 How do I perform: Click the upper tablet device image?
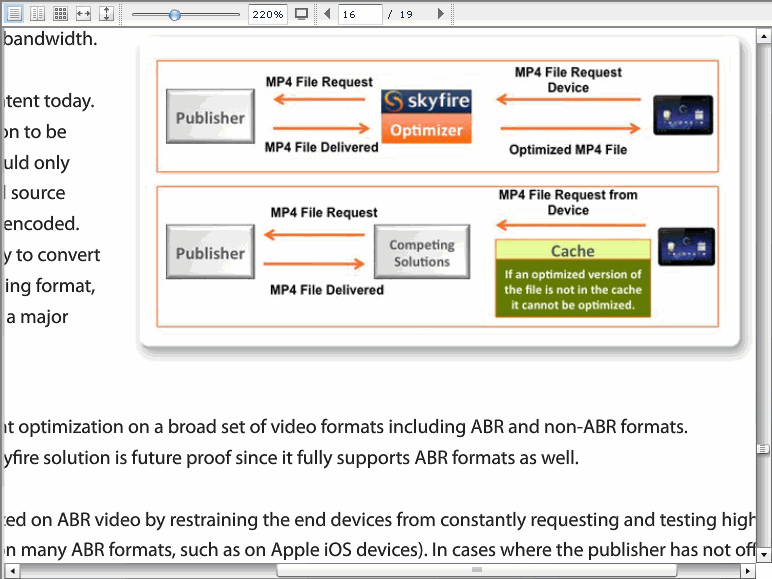pyautogui.click(x=683, y=115)
